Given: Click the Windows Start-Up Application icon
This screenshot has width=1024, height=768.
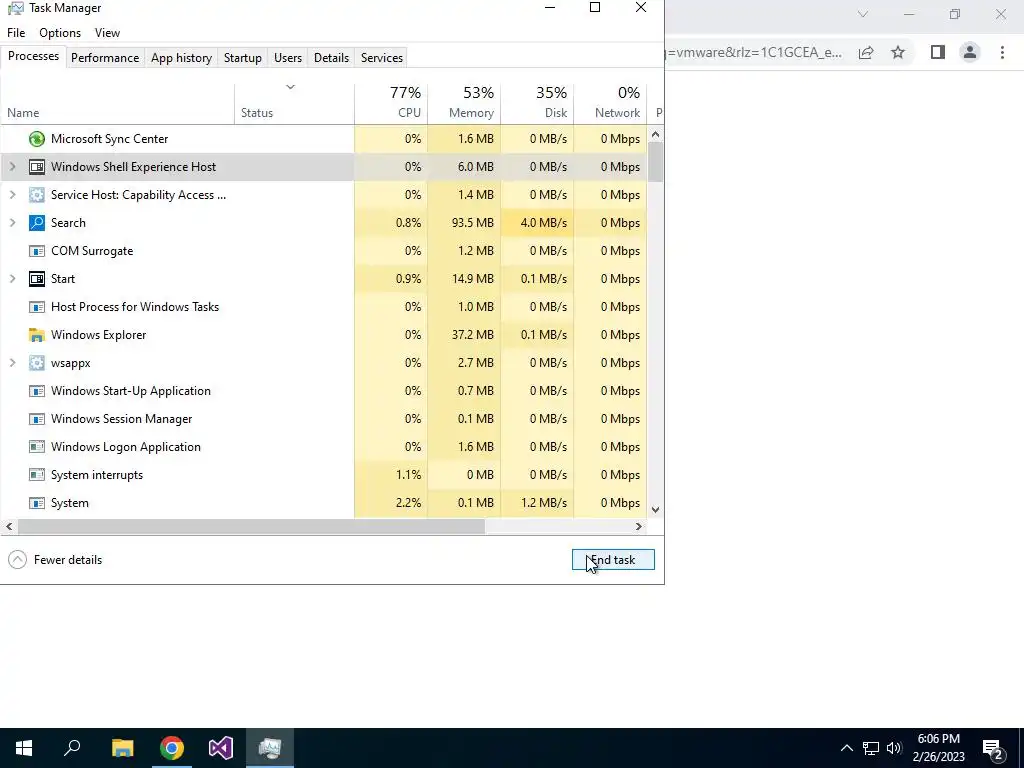Looking at the screenshot, I should tap(37, 391).
